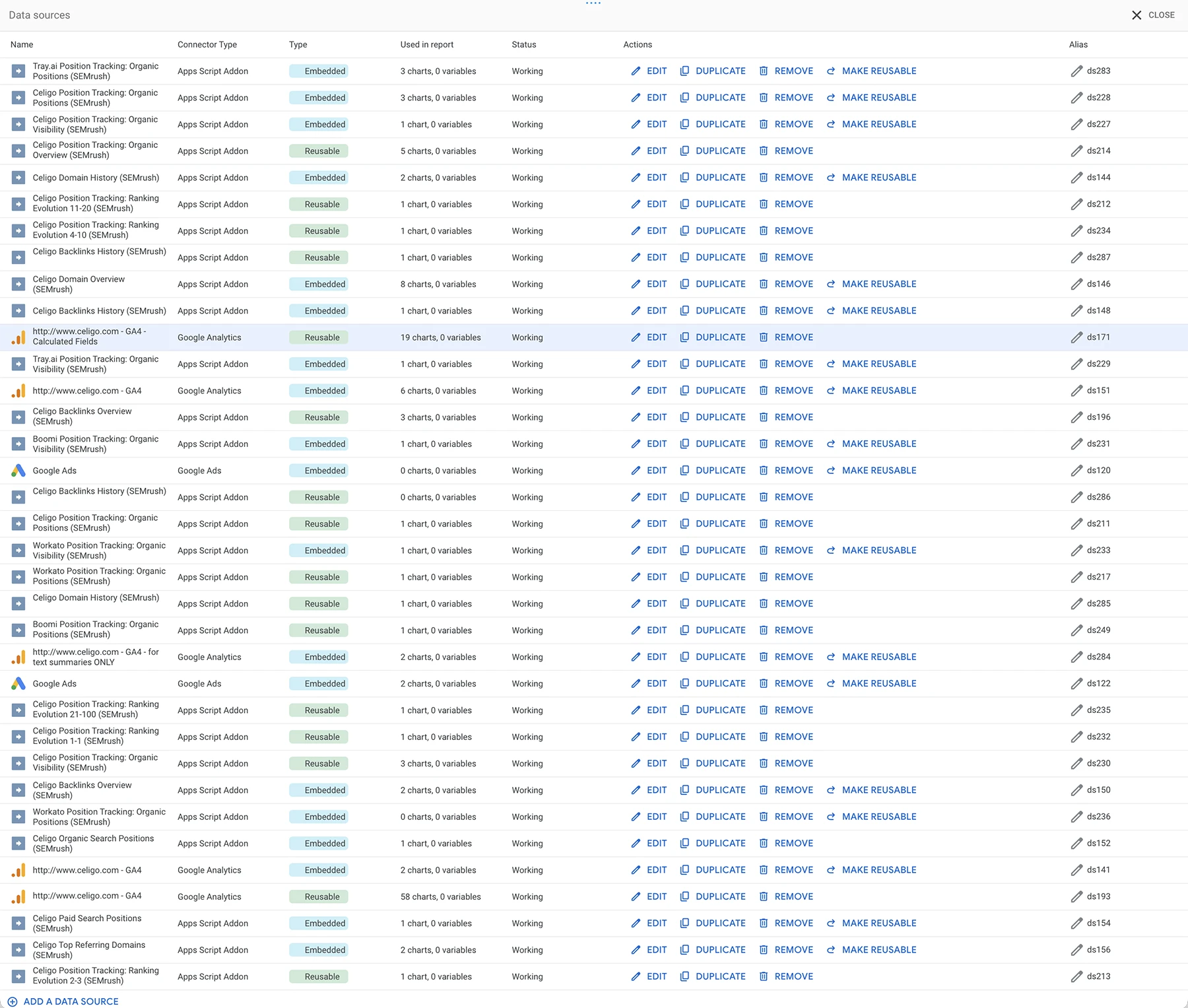Click connector icon in ds283 row
This screenshot has width=1188, height=1008.
pos(18,71)
